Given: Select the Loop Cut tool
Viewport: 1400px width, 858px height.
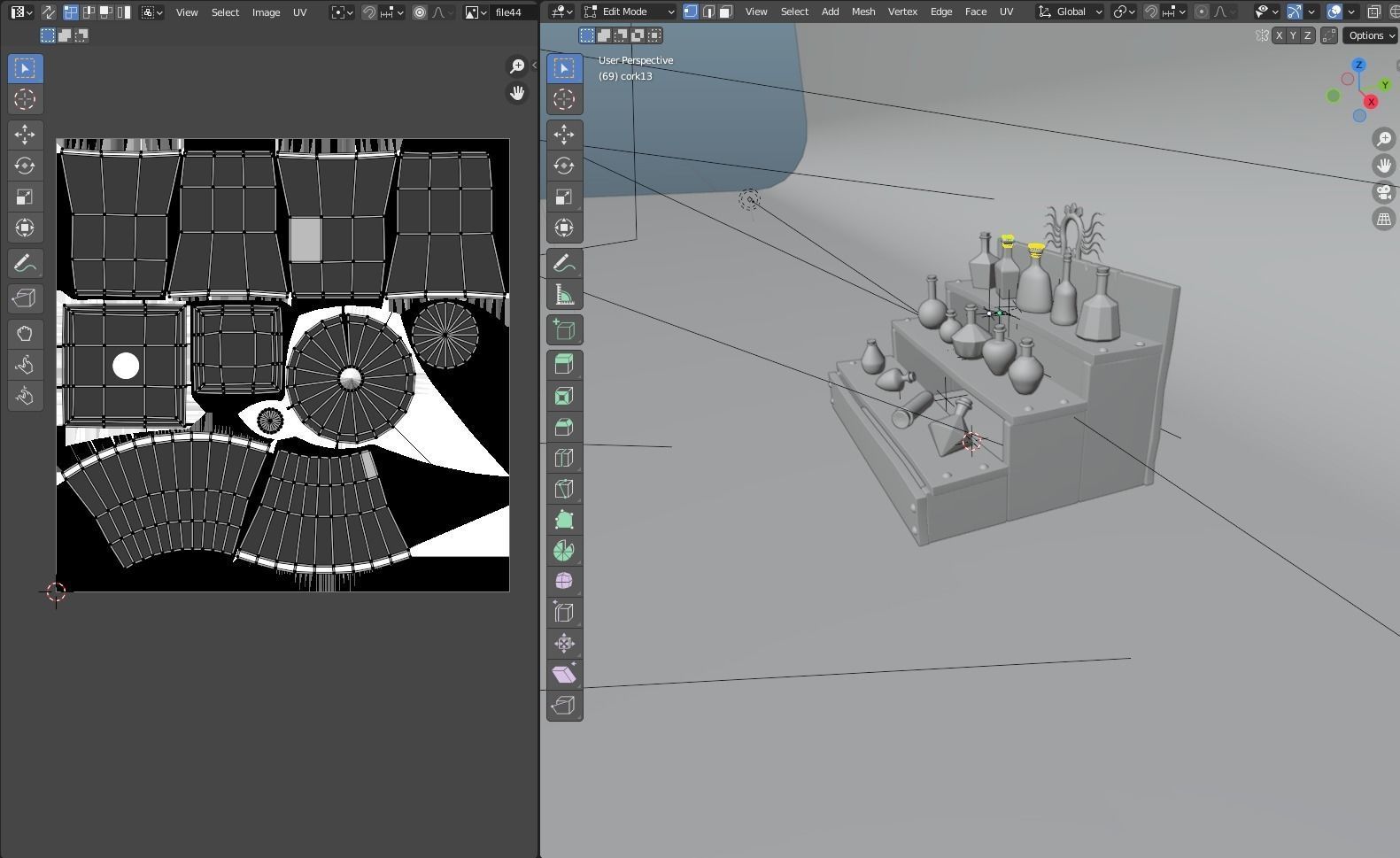Looking at the screenshot, I should (564, 458).
